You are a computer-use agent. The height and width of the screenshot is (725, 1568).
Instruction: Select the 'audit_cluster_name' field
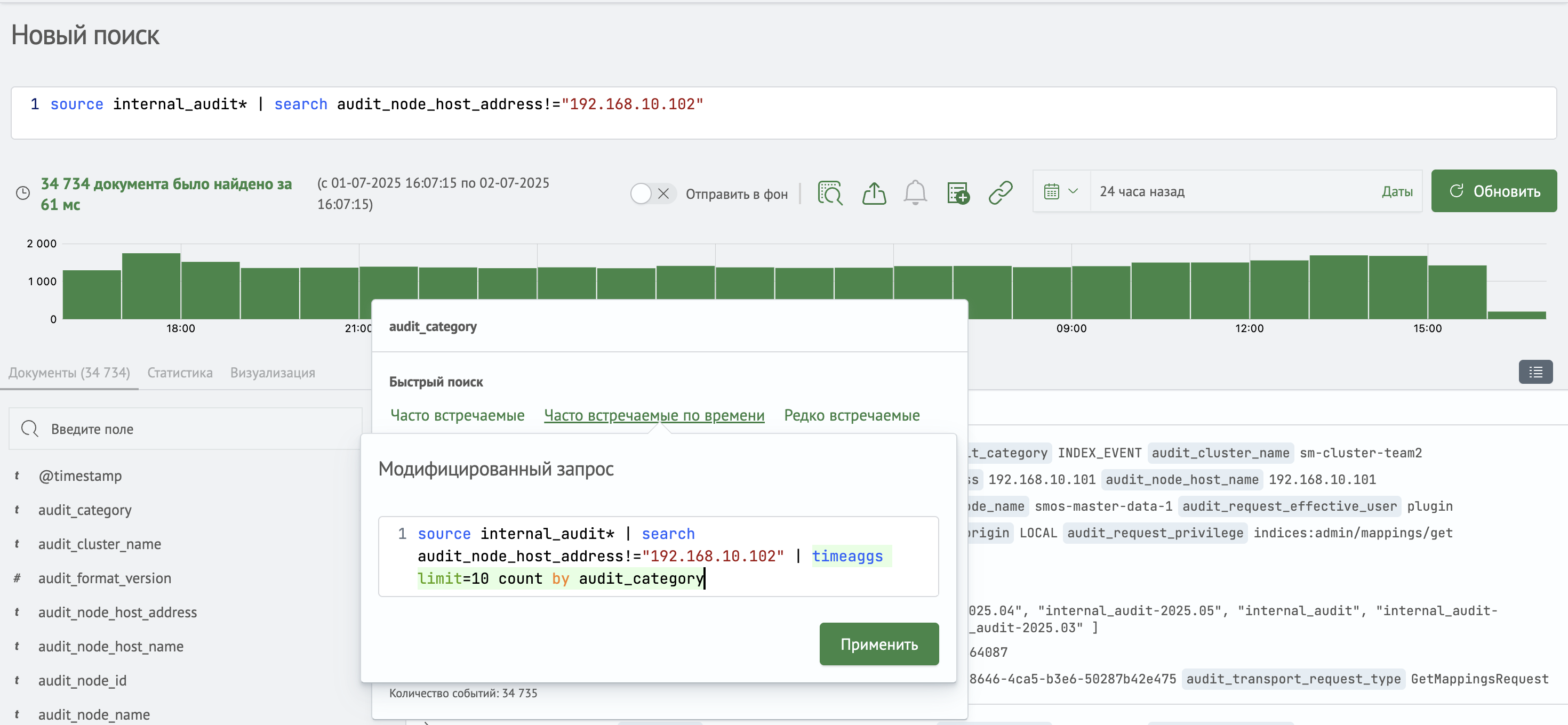pyautogui.click(x=100, y=544)
